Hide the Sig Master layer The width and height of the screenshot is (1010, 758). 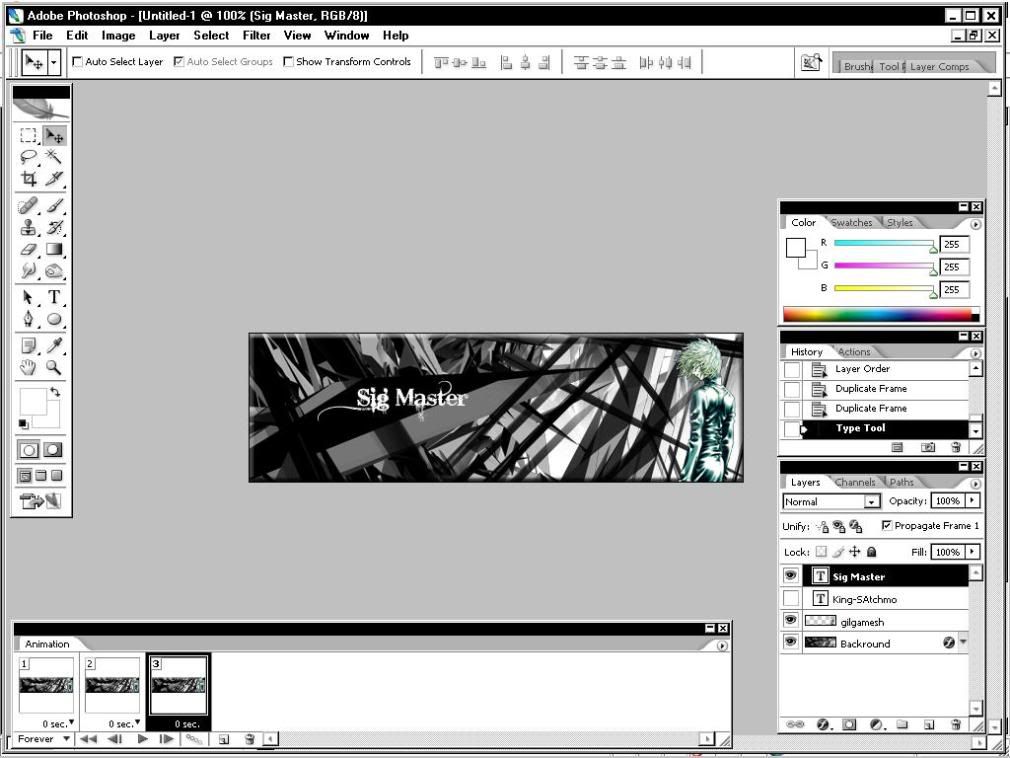coord(790,576)
